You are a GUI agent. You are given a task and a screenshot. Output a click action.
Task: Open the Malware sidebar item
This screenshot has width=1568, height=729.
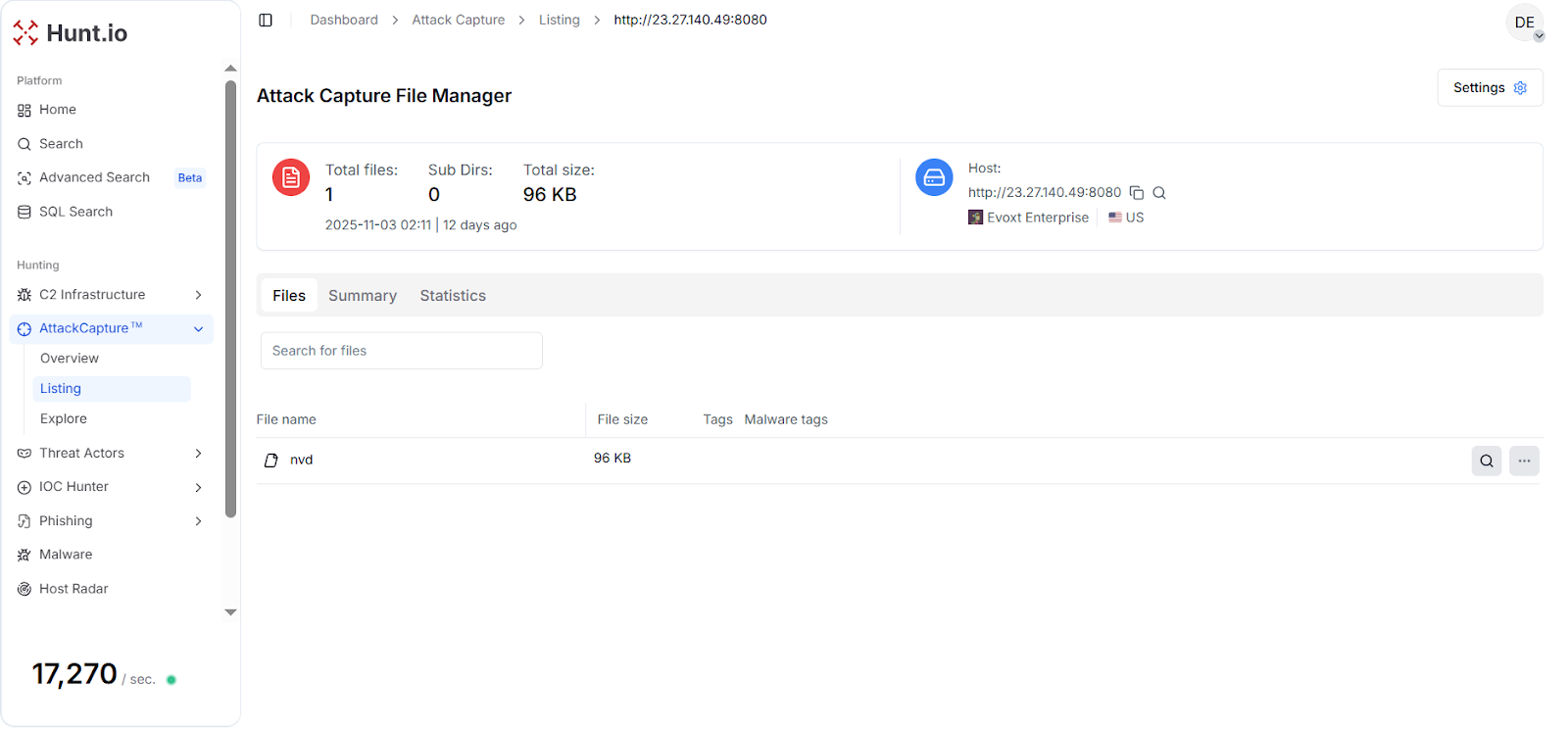[x=66, y=555]
